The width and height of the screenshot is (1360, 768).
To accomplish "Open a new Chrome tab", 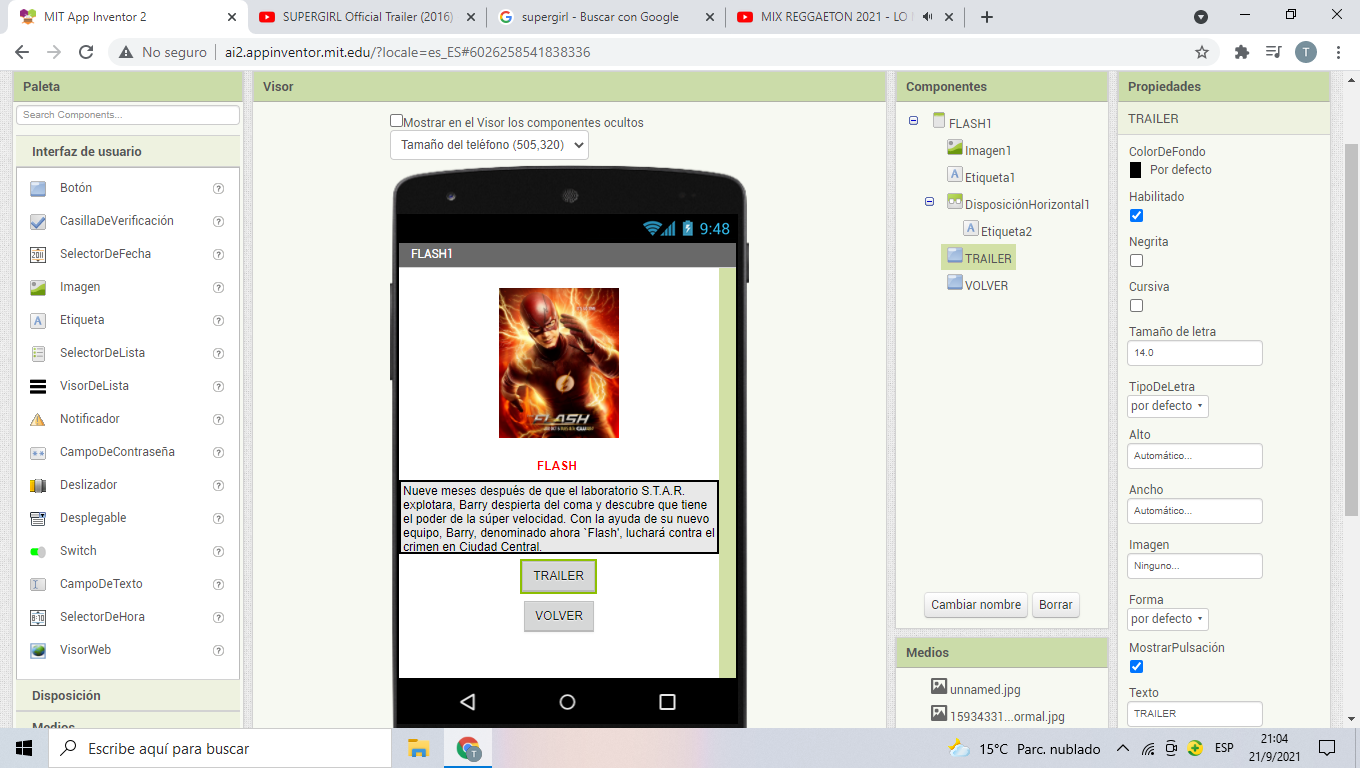I will (987, 17).
